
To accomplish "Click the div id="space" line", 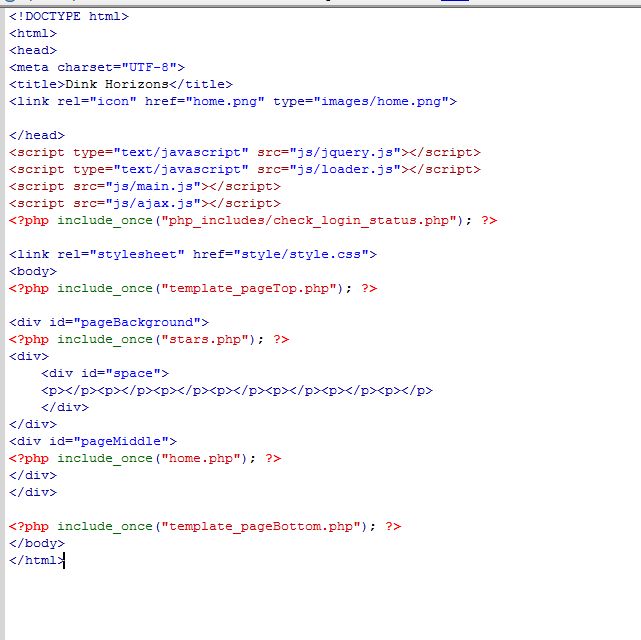I will 105,374.
